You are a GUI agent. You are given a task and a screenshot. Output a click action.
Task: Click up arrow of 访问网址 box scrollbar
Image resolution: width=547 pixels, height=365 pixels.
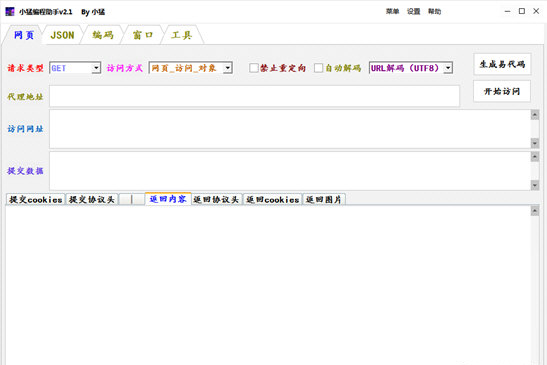(x=534, y=115)
